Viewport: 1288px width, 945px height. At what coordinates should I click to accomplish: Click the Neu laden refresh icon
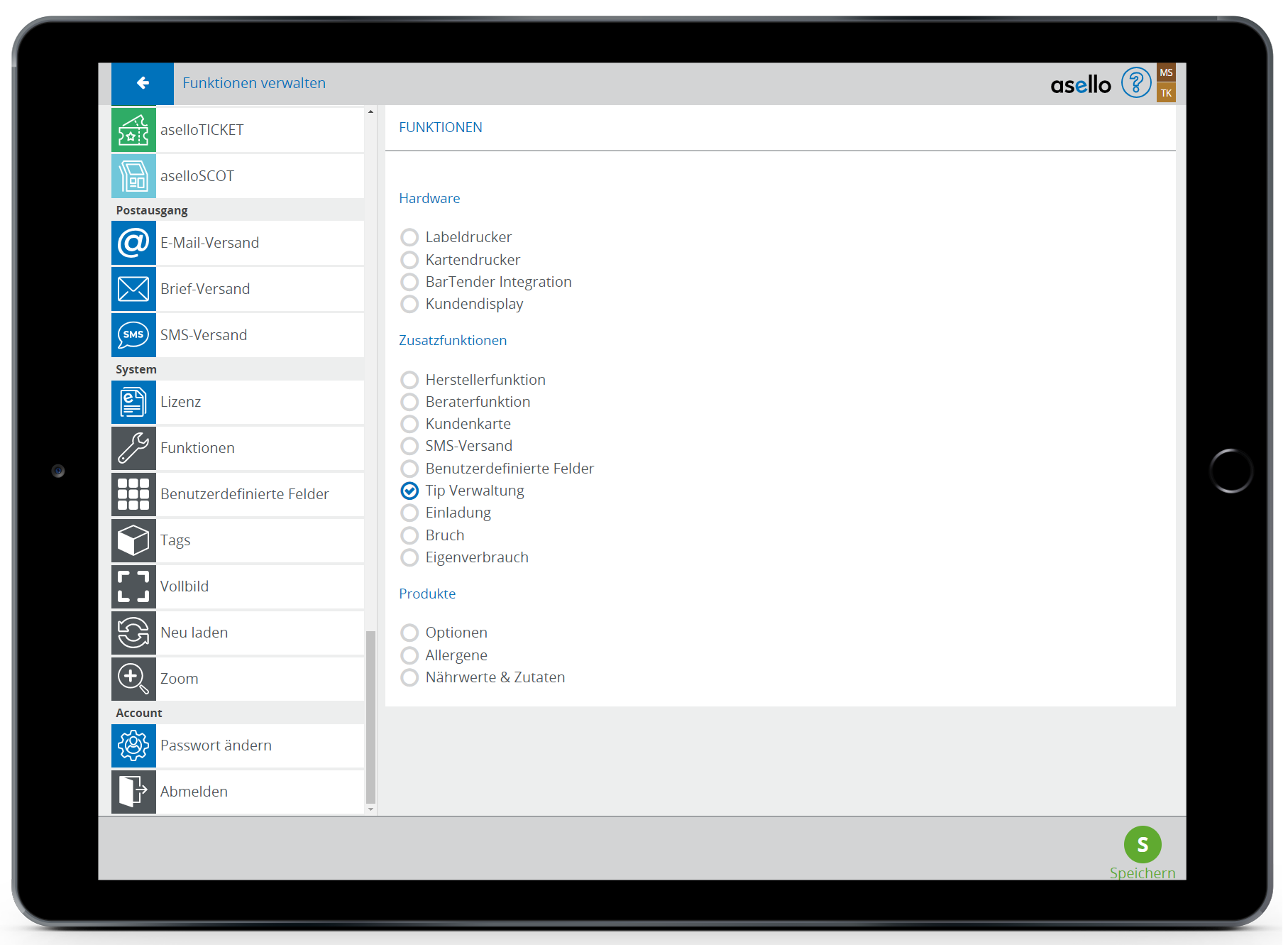(x=133, y=633)
